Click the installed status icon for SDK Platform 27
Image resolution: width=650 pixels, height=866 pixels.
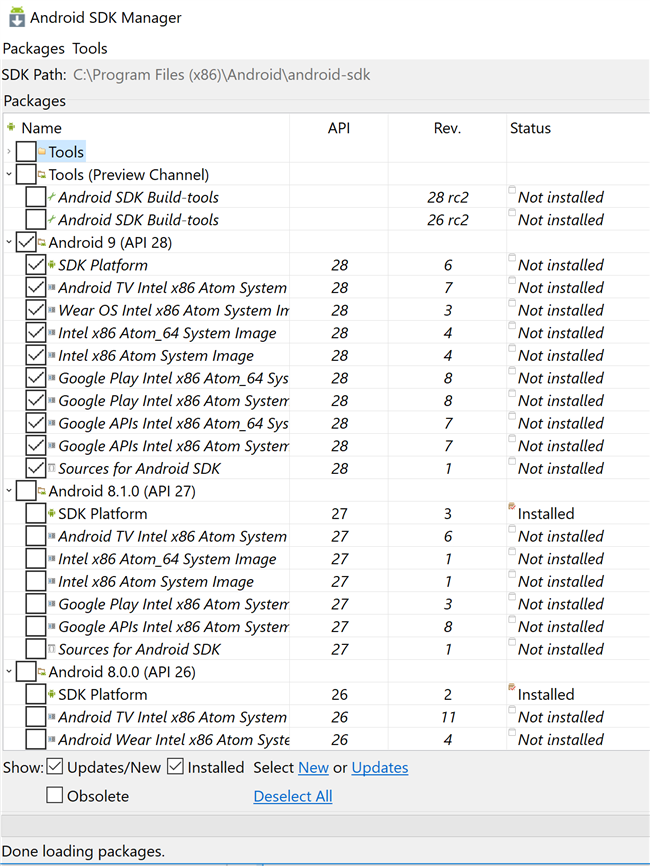(x=512, y=506)
